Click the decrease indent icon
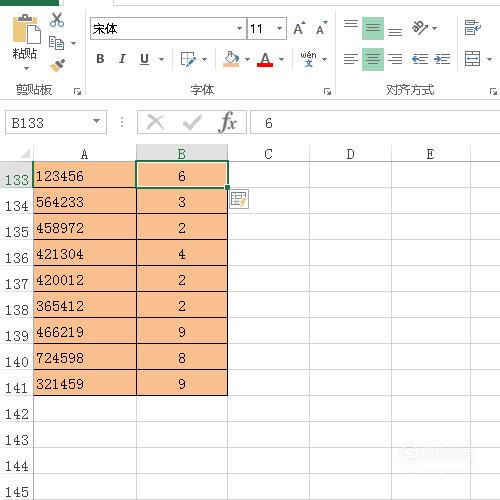This screenshot has width=500, height=500. (420, 59)
